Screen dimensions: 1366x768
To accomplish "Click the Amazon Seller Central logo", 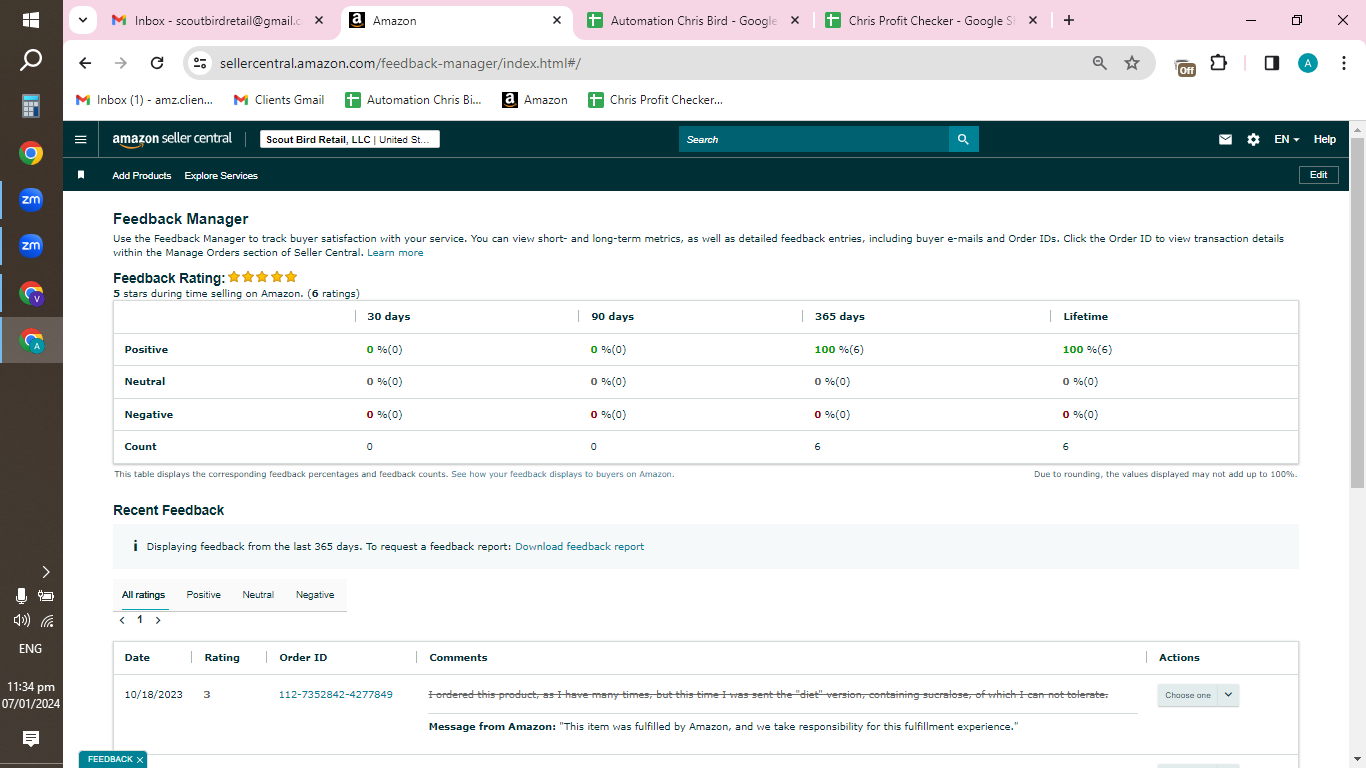I will (x=172, y=140).
